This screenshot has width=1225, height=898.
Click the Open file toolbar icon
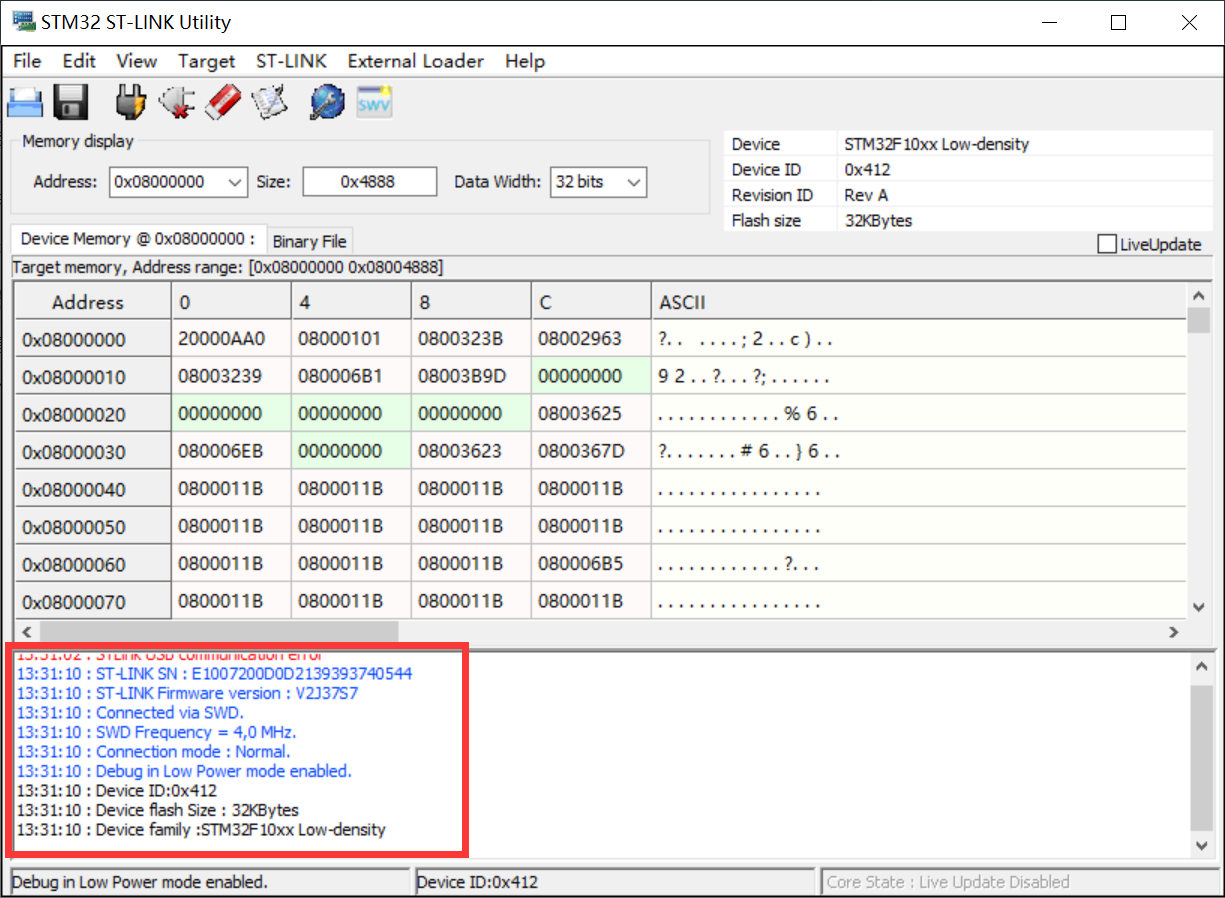click(25, 101)
